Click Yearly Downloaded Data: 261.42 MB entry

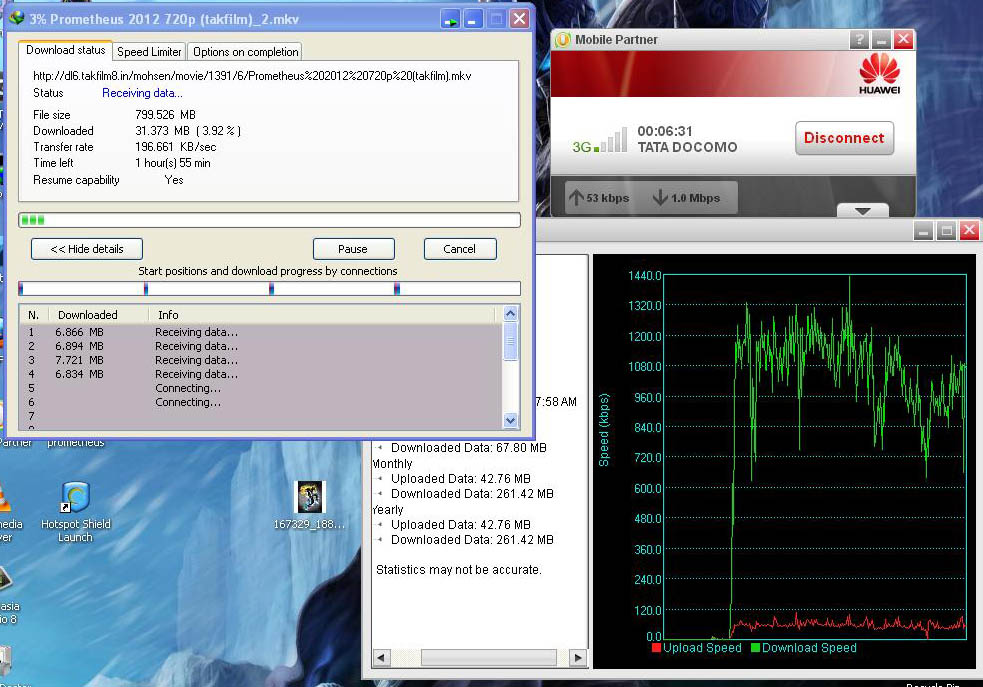(472, 540)
